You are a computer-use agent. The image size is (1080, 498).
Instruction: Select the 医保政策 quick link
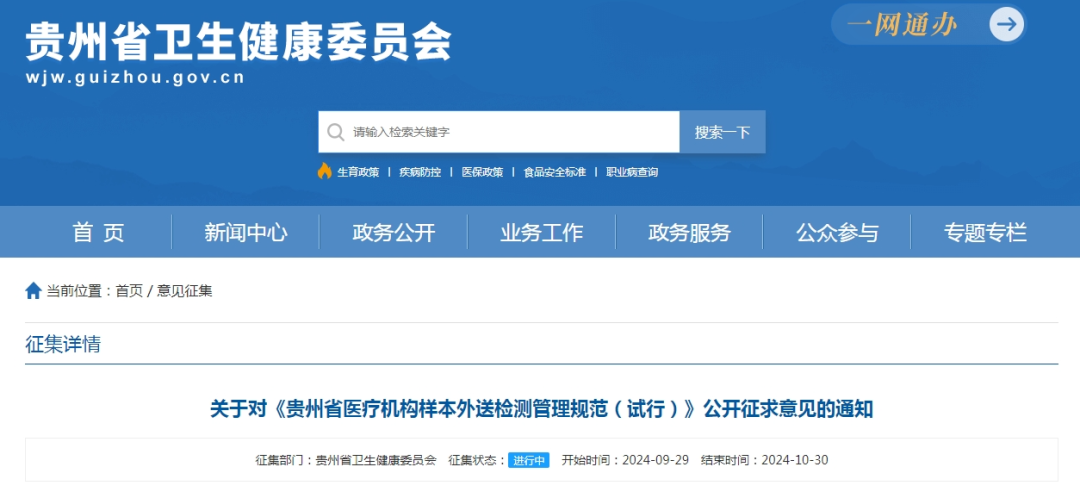click(482, 172)
